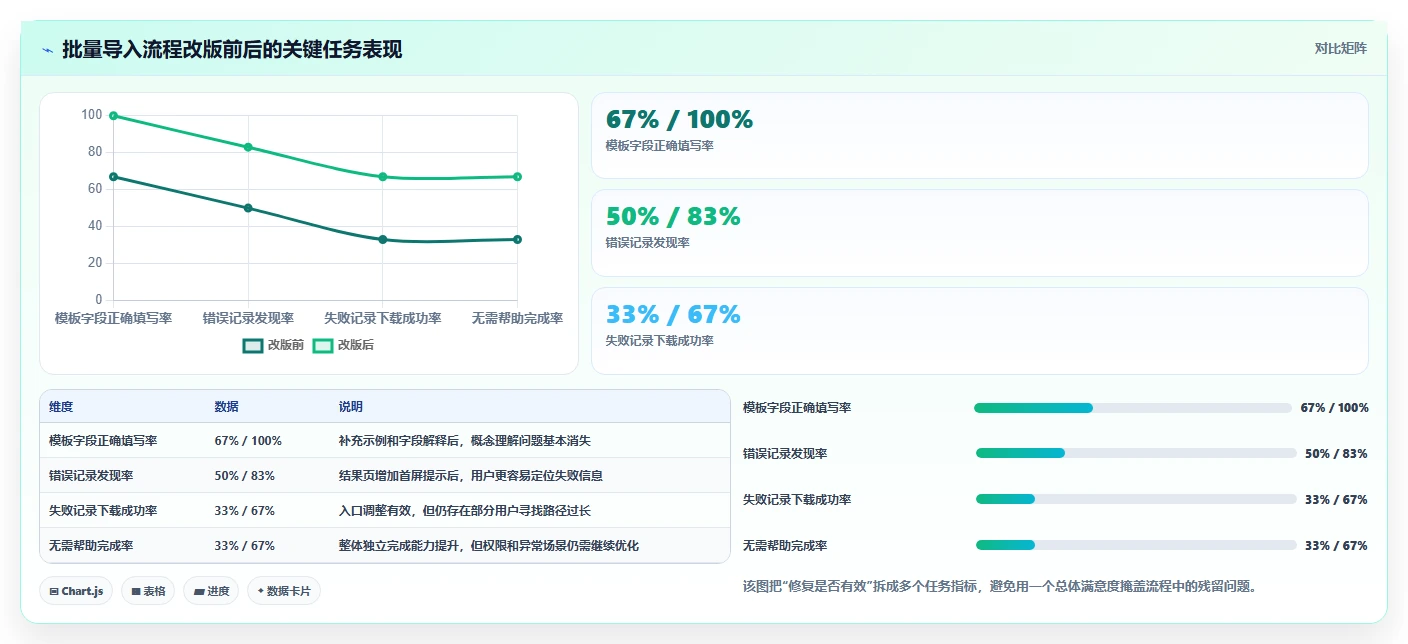
Task: Click the icon inside the 数据卡片 chip
Action: pos(261,592)
